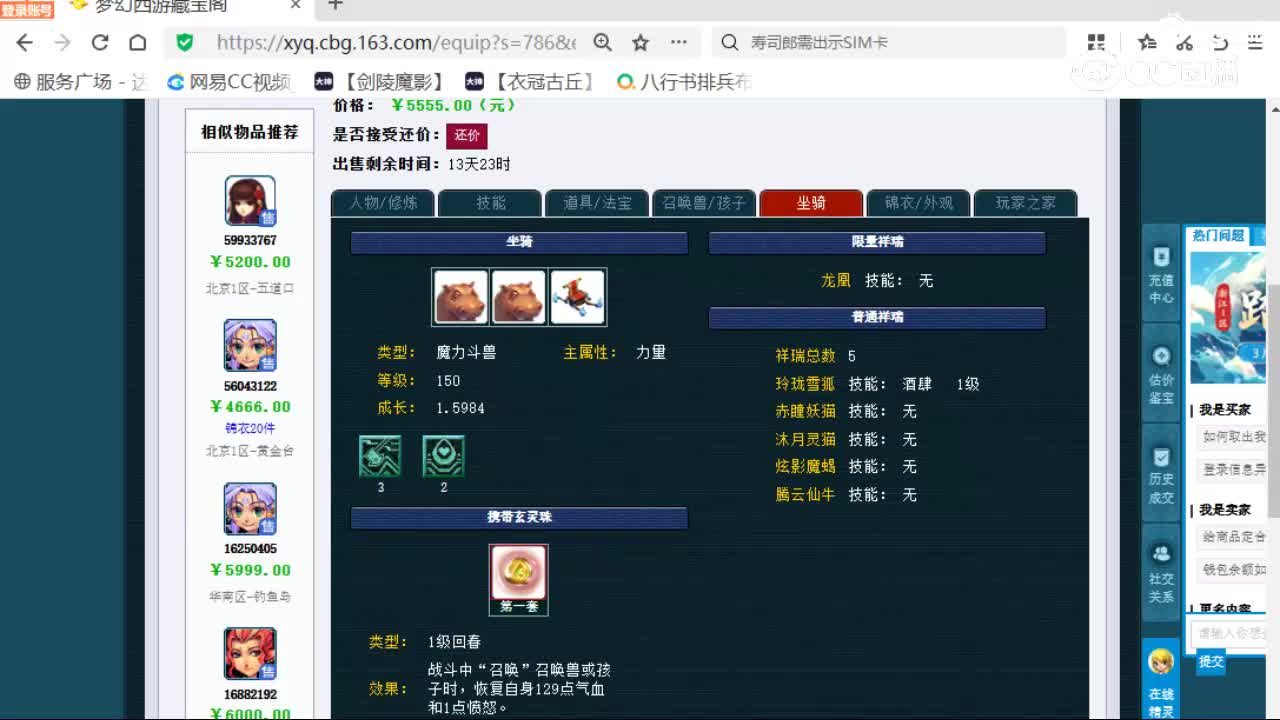Click the ￥5200.00 similar item price
The height and width of the screenshot is (720, 1280).
coord(250,262)
